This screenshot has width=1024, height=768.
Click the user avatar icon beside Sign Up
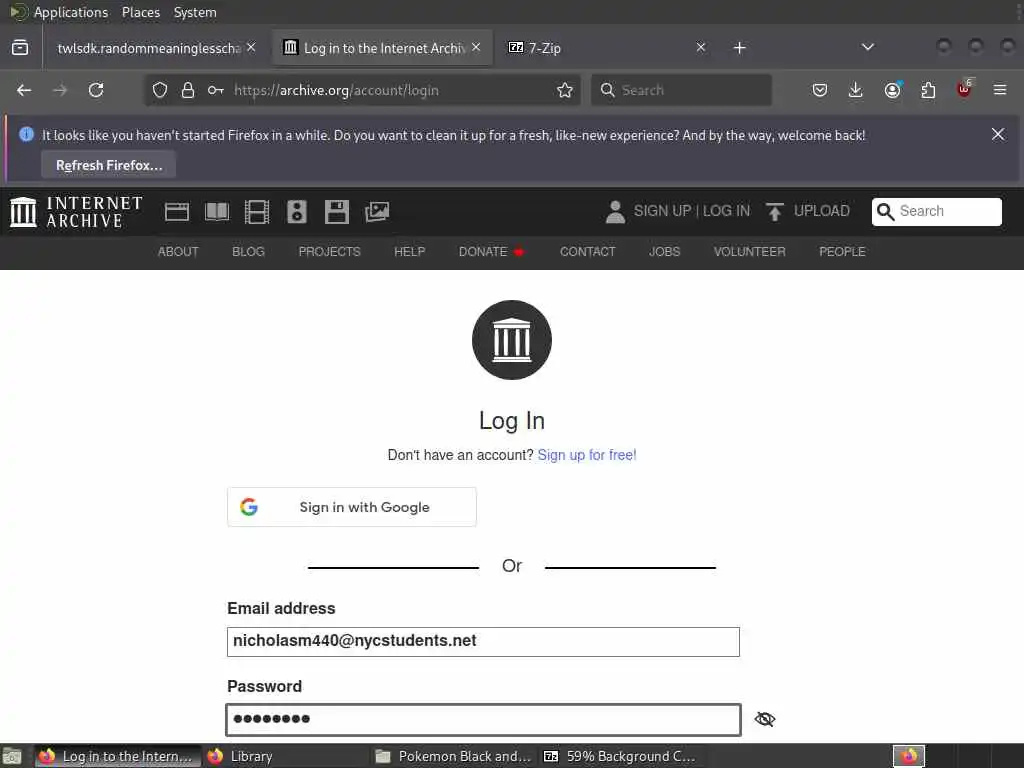click(615, 212)
